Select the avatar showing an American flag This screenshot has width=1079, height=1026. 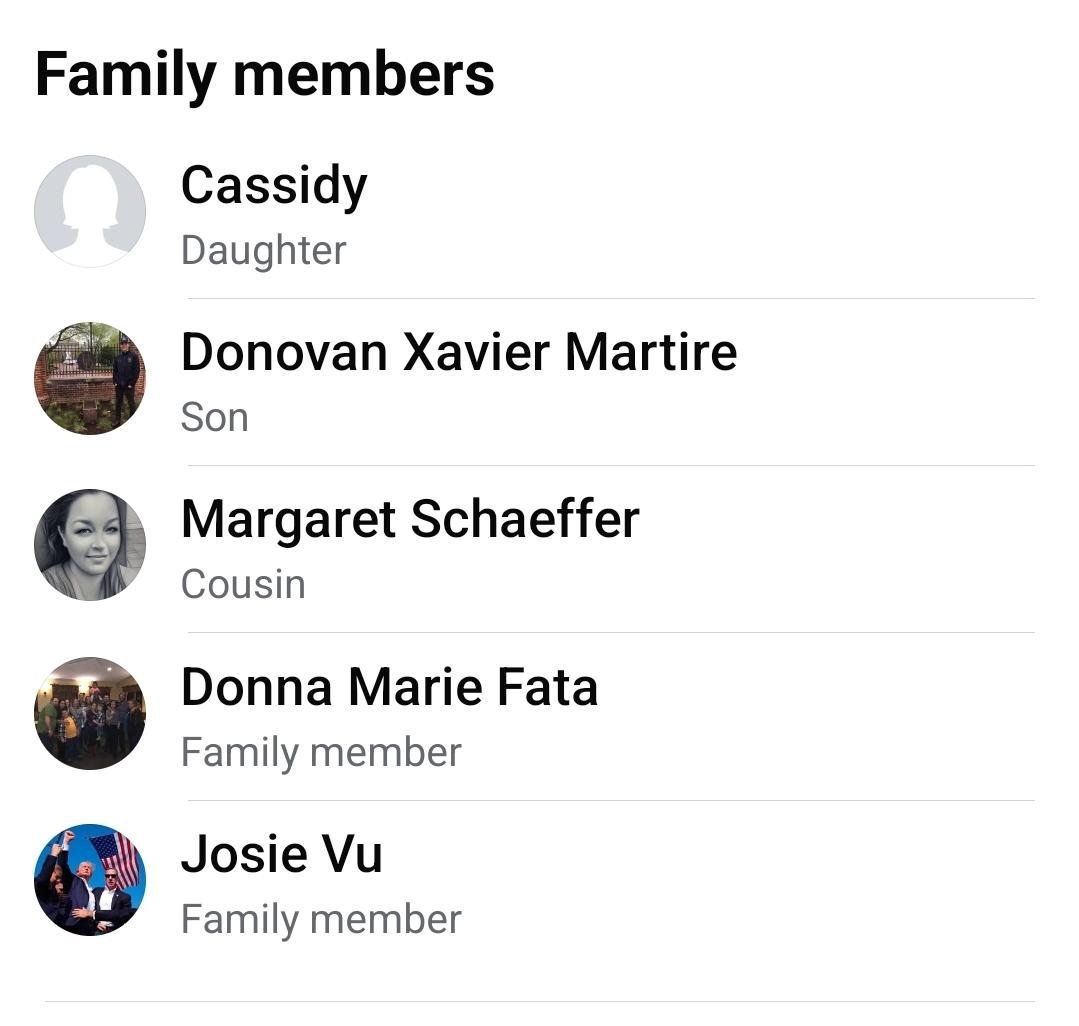point(90,880)
